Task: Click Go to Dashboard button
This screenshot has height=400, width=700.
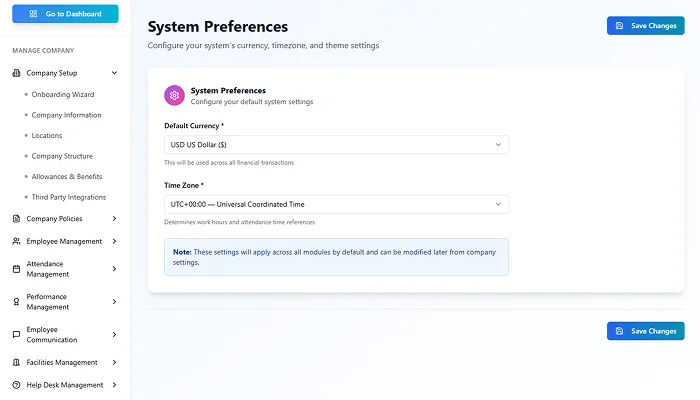Action: click(x=65, y=14)
